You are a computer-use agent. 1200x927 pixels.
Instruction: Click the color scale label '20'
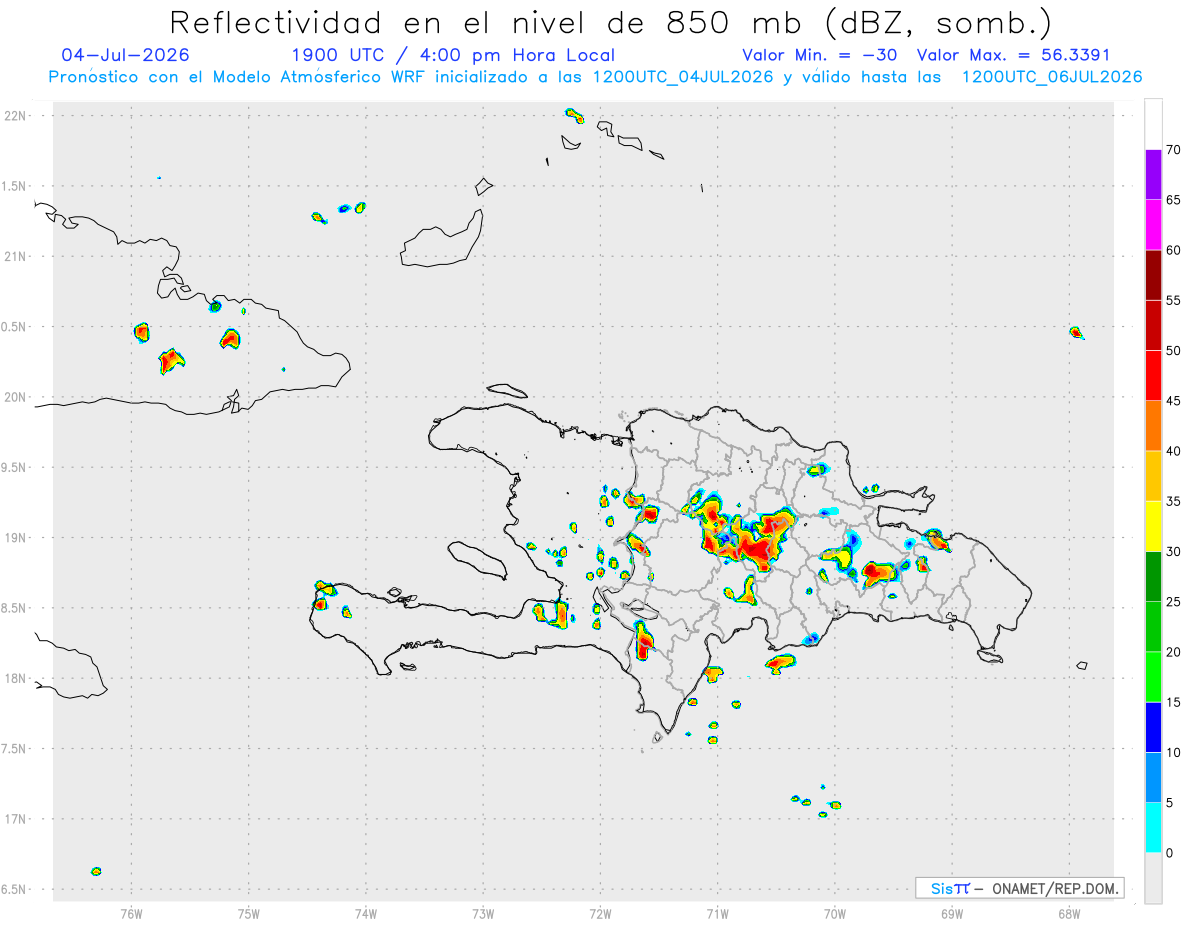[1174, 652]
